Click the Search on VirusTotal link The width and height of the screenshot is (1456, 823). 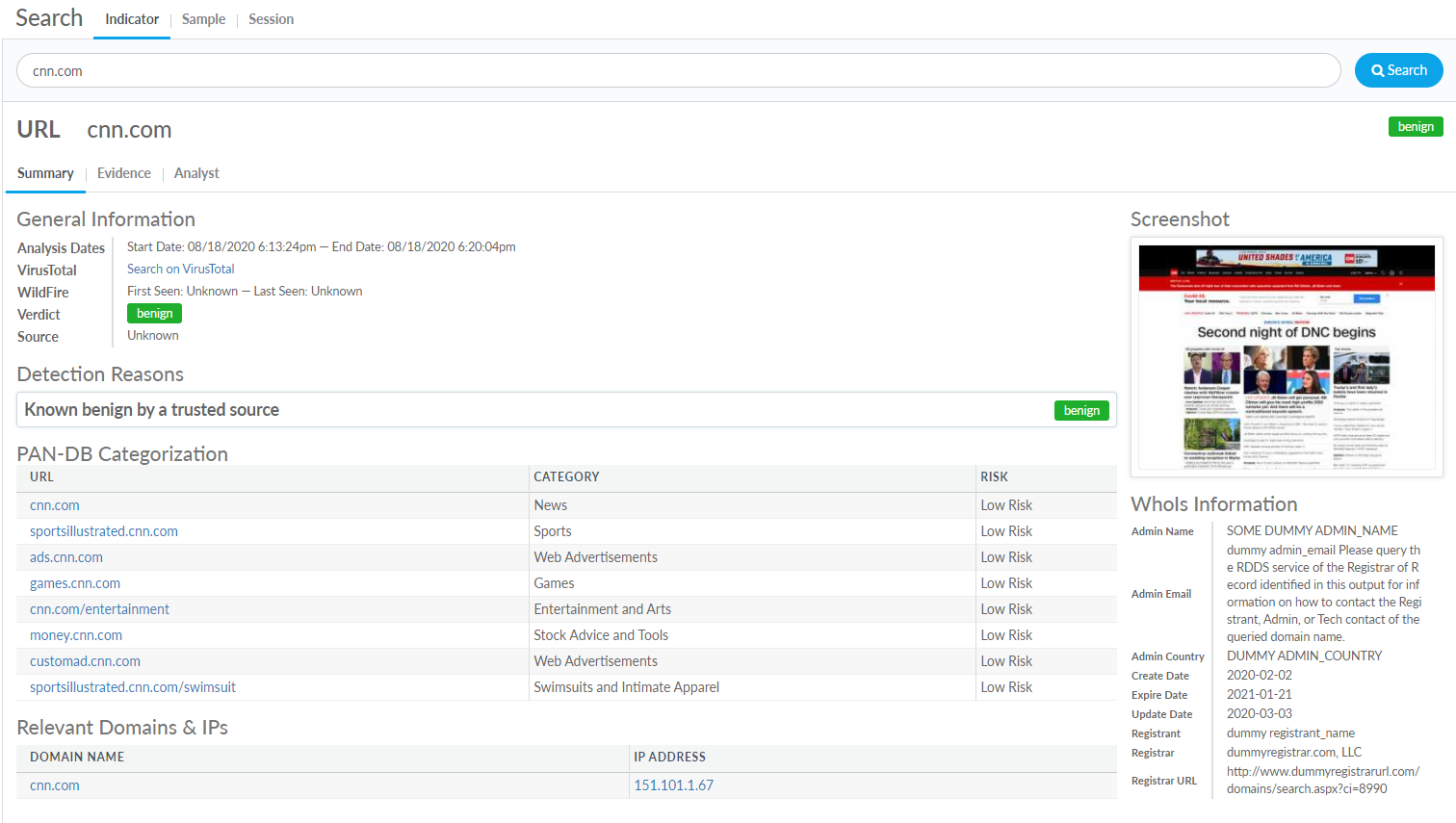click(x=180, y=270)
